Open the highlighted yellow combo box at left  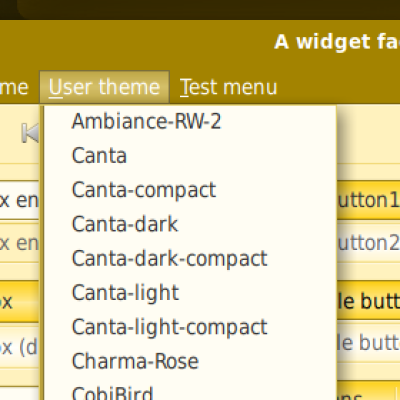pyautogui.click(x=19, y=302)
